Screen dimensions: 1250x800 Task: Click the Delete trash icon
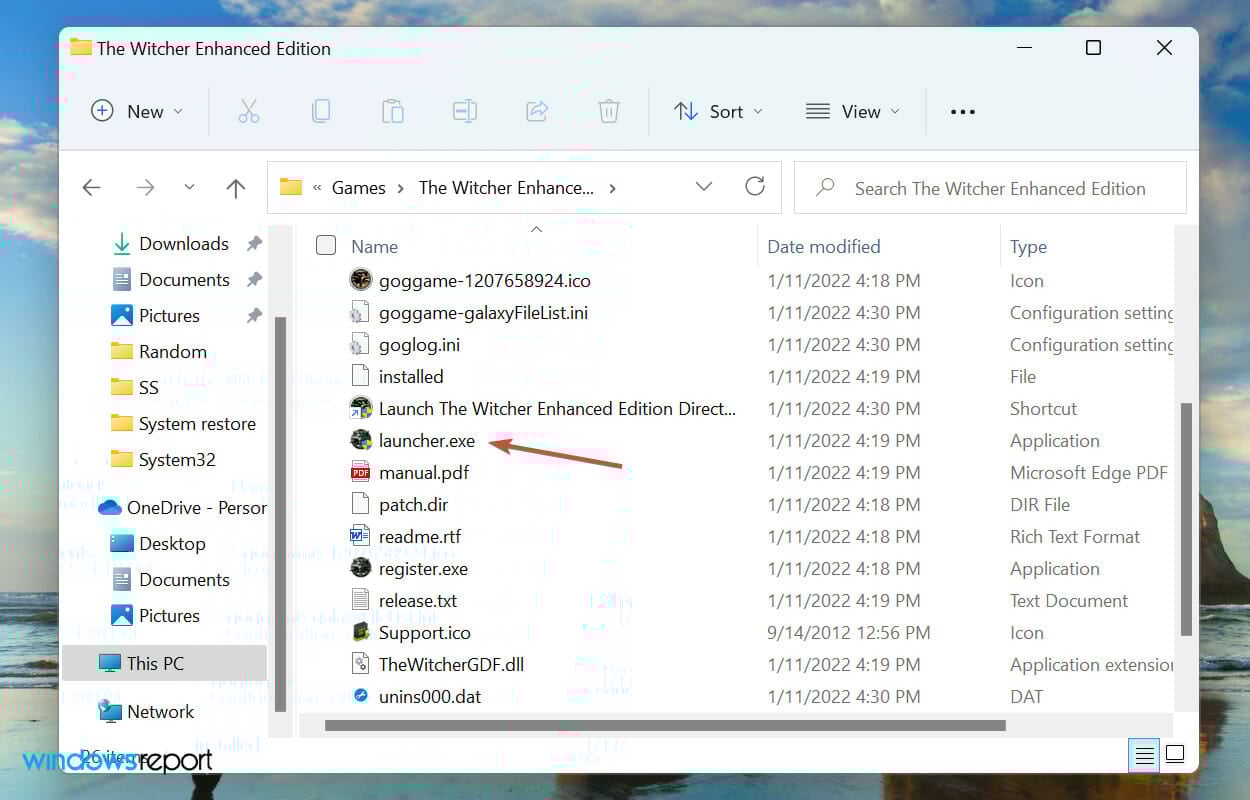pos(609,111)
